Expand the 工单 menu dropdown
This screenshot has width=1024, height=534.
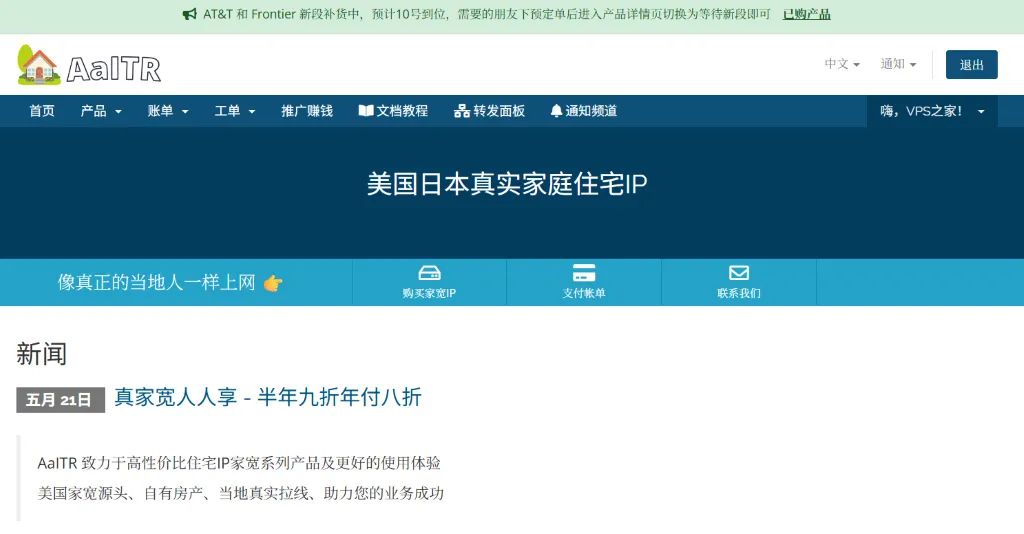(234, 111)
